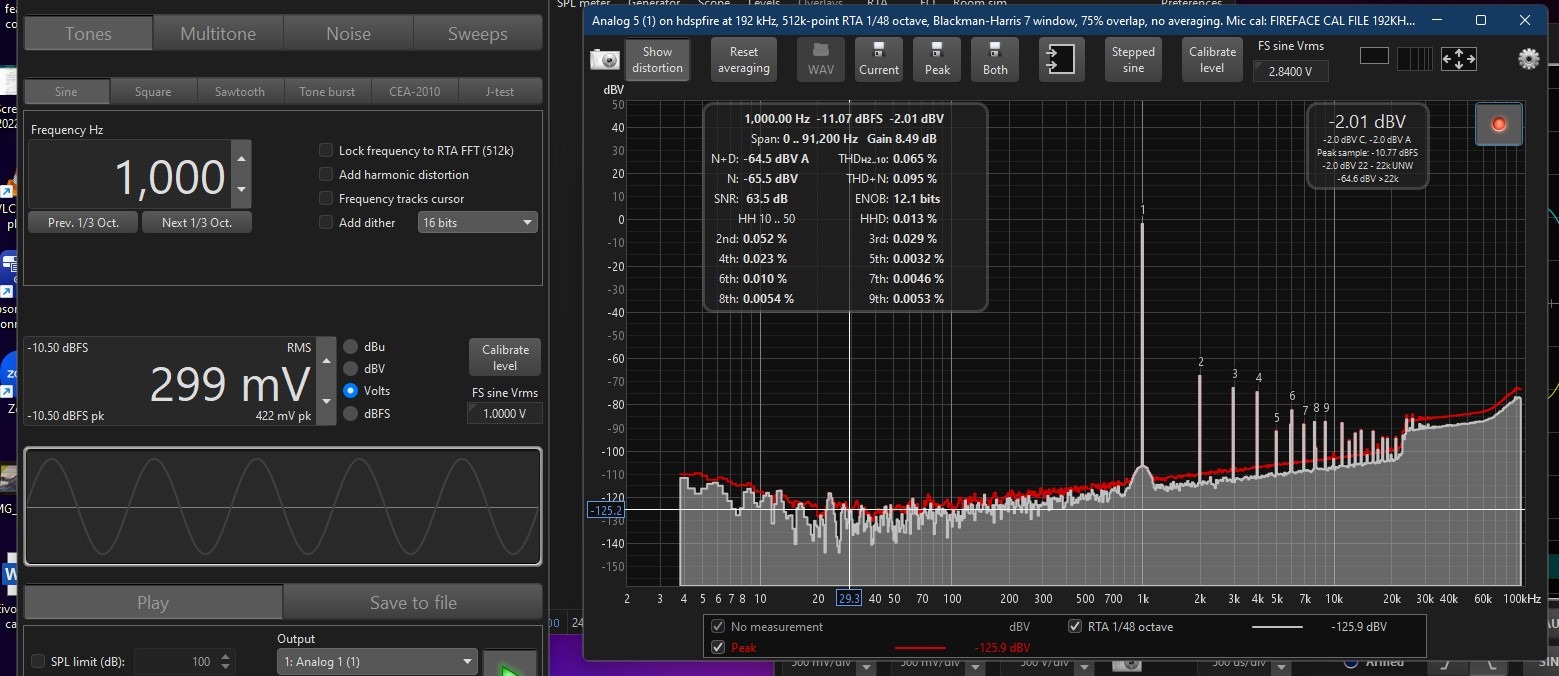Viewport: 1559px width, 676px height.
Task: Click the white RTA 1/48 octave line sample
Action: (1277, 627)
